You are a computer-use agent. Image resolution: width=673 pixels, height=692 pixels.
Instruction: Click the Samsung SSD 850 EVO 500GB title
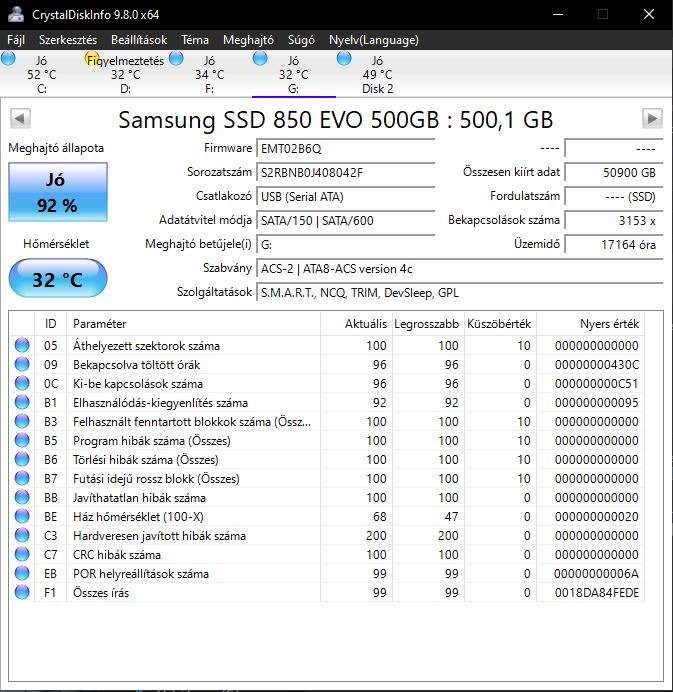[x=335, y=120]
